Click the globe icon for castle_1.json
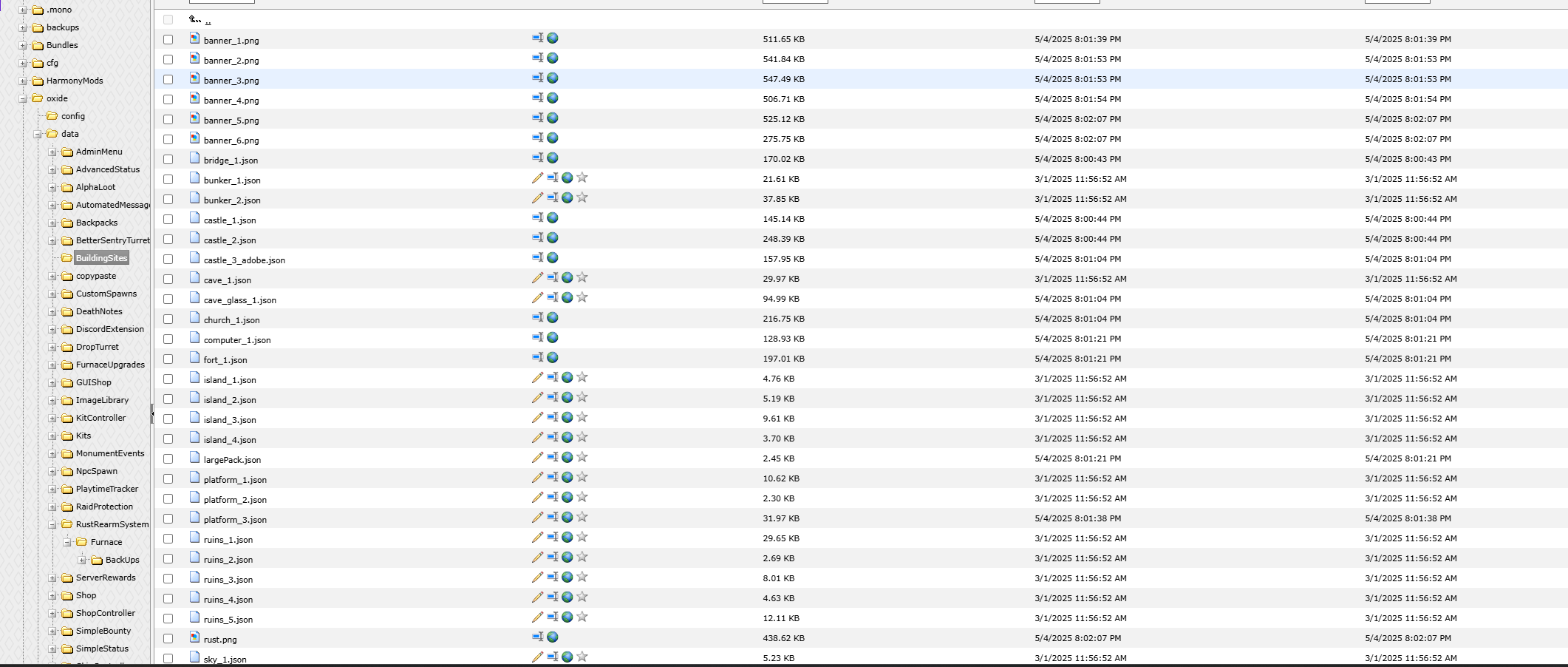The image size is (1568, 667). (552, 217)
